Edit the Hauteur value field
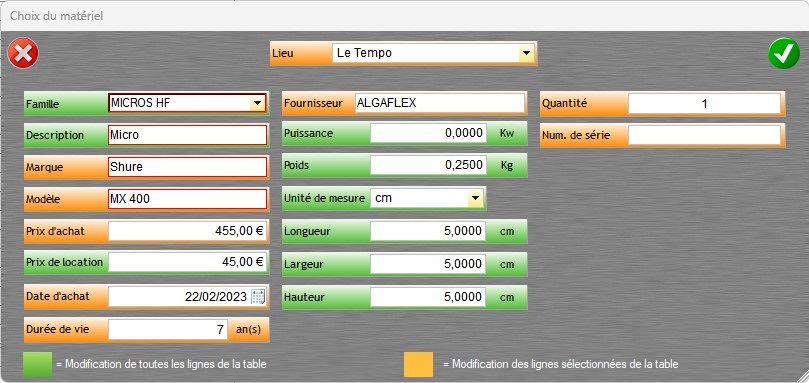 click(428, 297)
